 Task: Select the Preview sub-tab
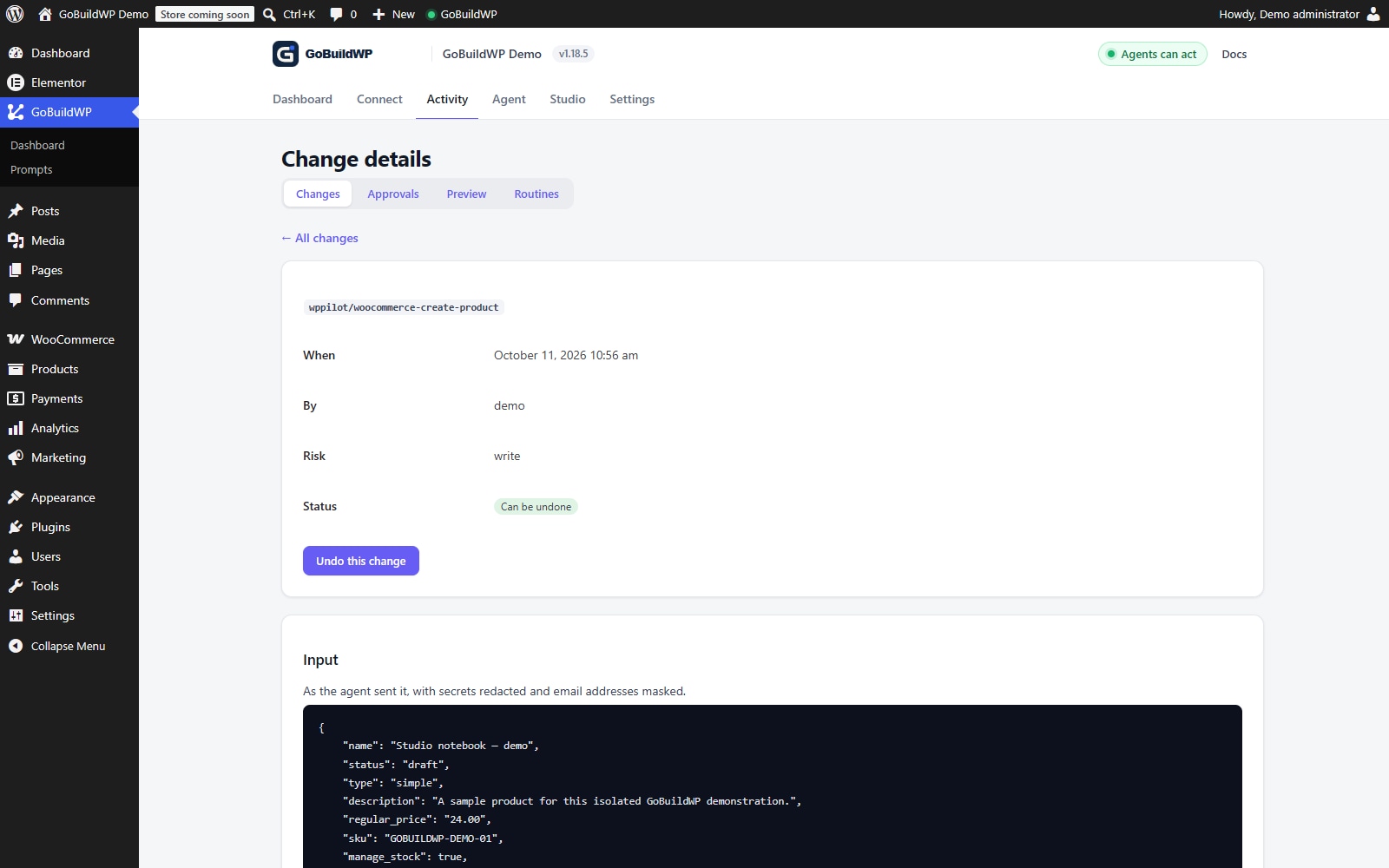pos(466,194)
